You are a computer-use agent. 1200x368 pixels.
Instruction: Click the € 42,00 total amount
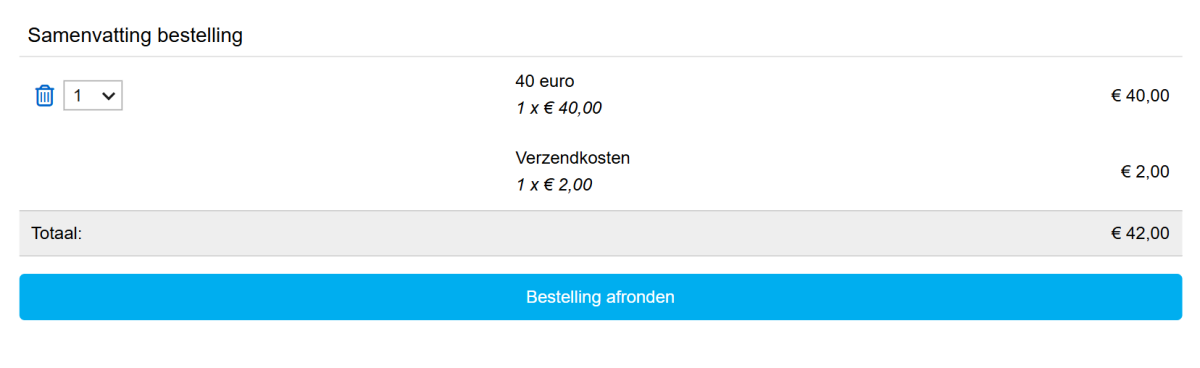click(x=1140, y=233)
